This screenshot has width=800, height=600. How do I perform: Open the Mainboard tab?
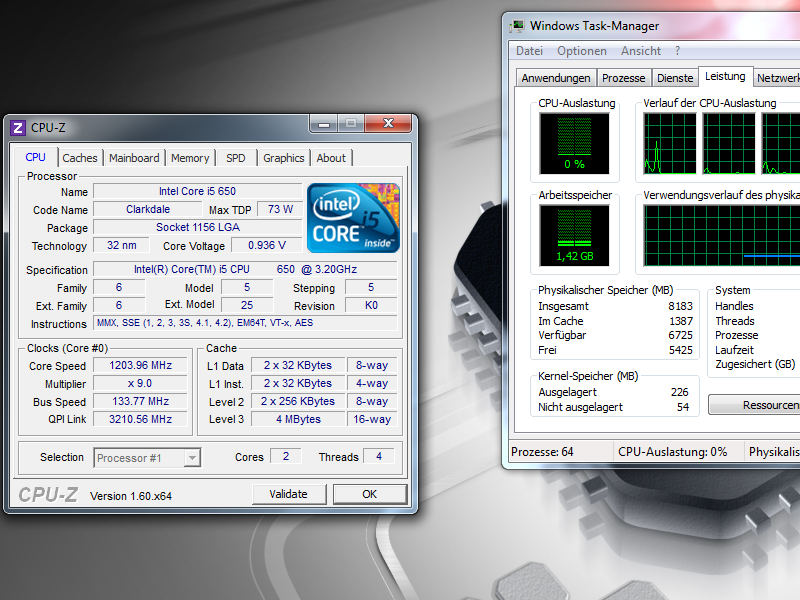134,158
